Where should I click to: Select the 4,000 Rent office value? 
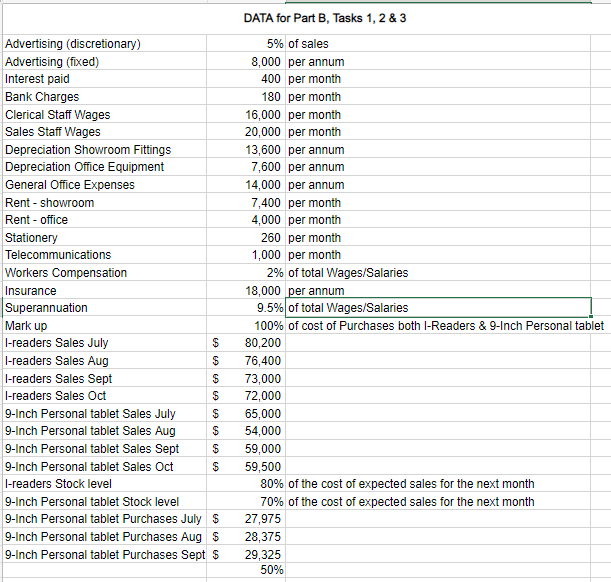246,220
